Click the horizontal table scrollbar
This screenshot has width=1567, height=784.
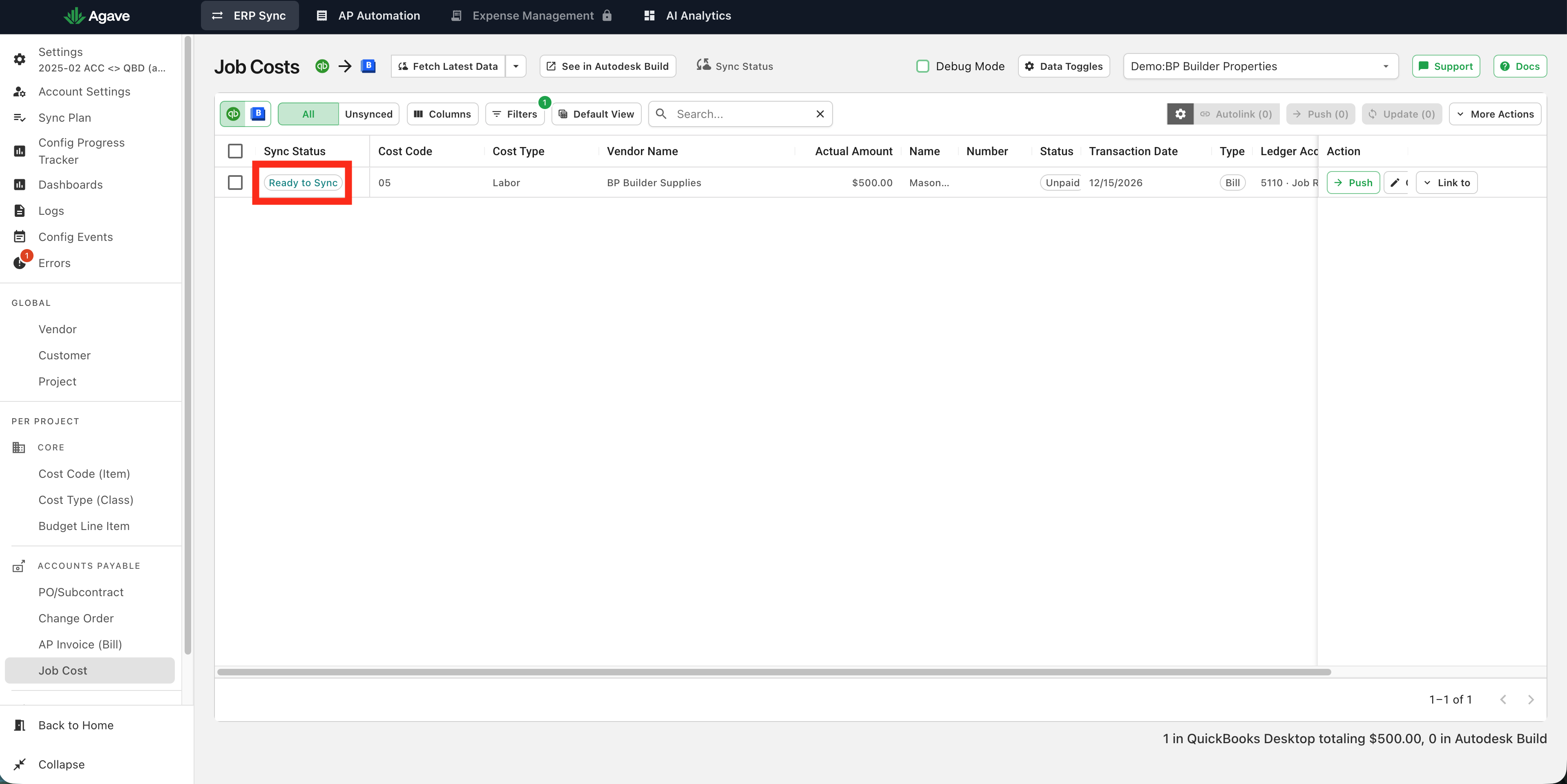click(x=774, y=671)
